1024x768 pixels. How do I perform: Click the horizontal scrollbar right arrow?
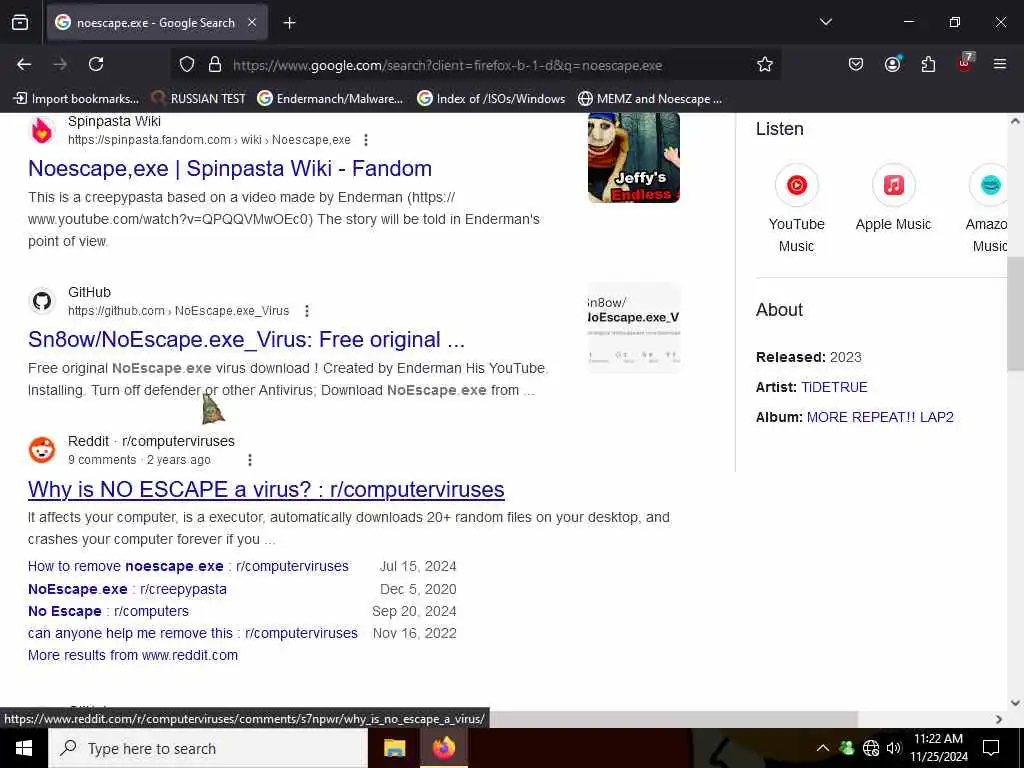tap(999, 719)
